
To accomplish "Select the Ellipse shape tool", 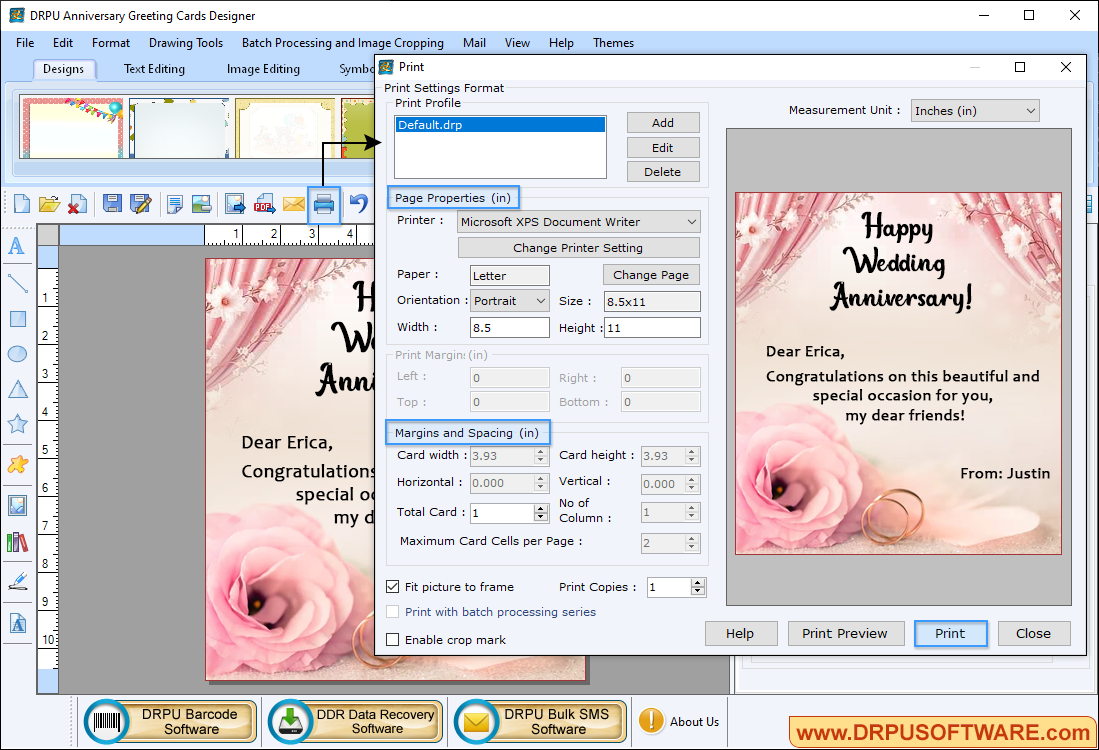I will [x=17, y=354].
